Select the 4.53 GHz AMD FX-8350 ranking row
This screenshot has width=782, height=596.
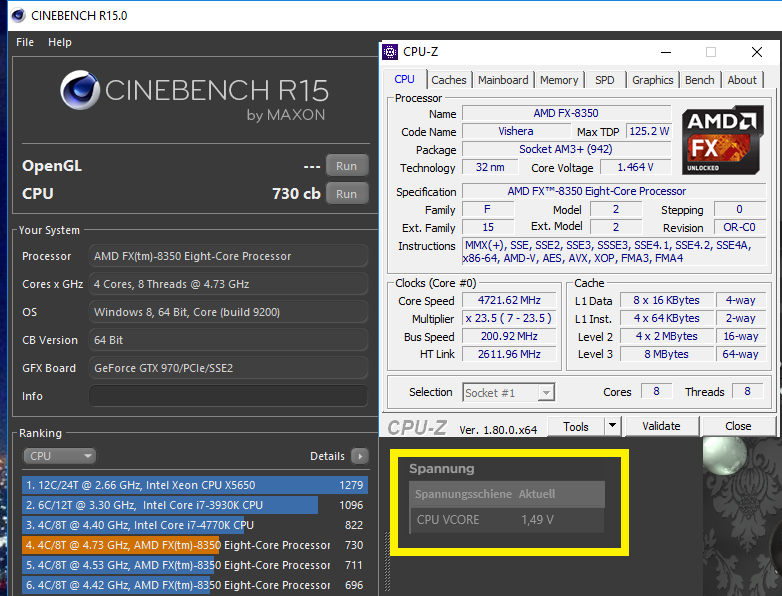195,565
